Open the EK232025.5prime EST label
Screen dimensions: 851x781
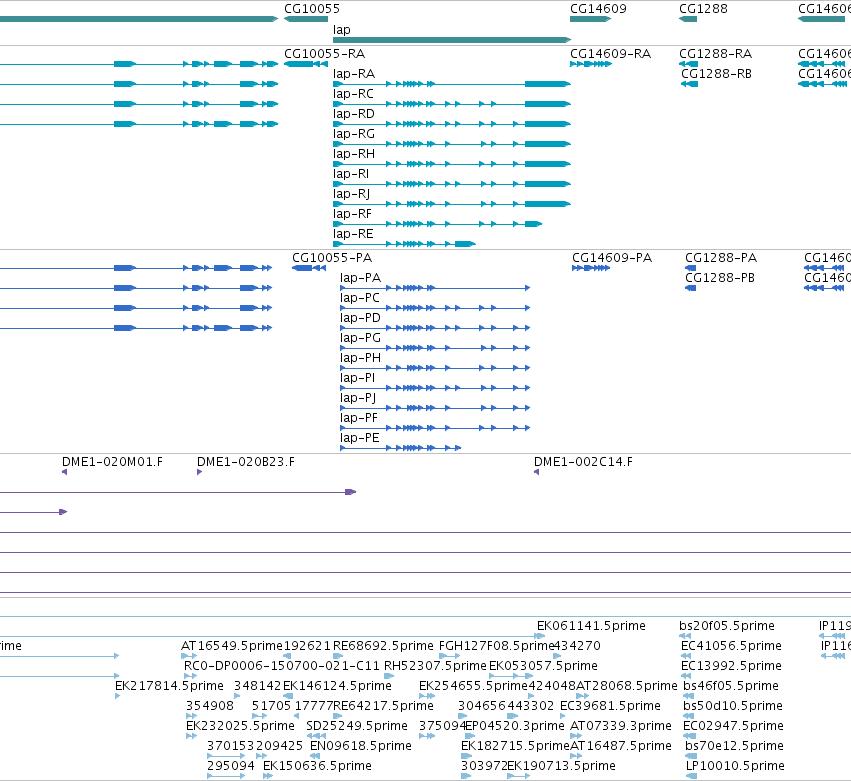click(240, 726)
